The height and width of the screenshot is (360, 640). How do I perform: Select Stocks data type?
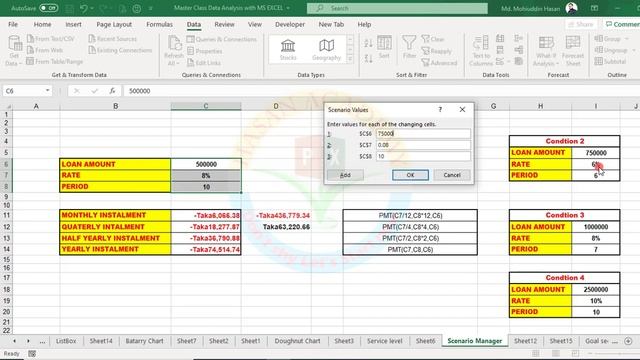point(288,50)
